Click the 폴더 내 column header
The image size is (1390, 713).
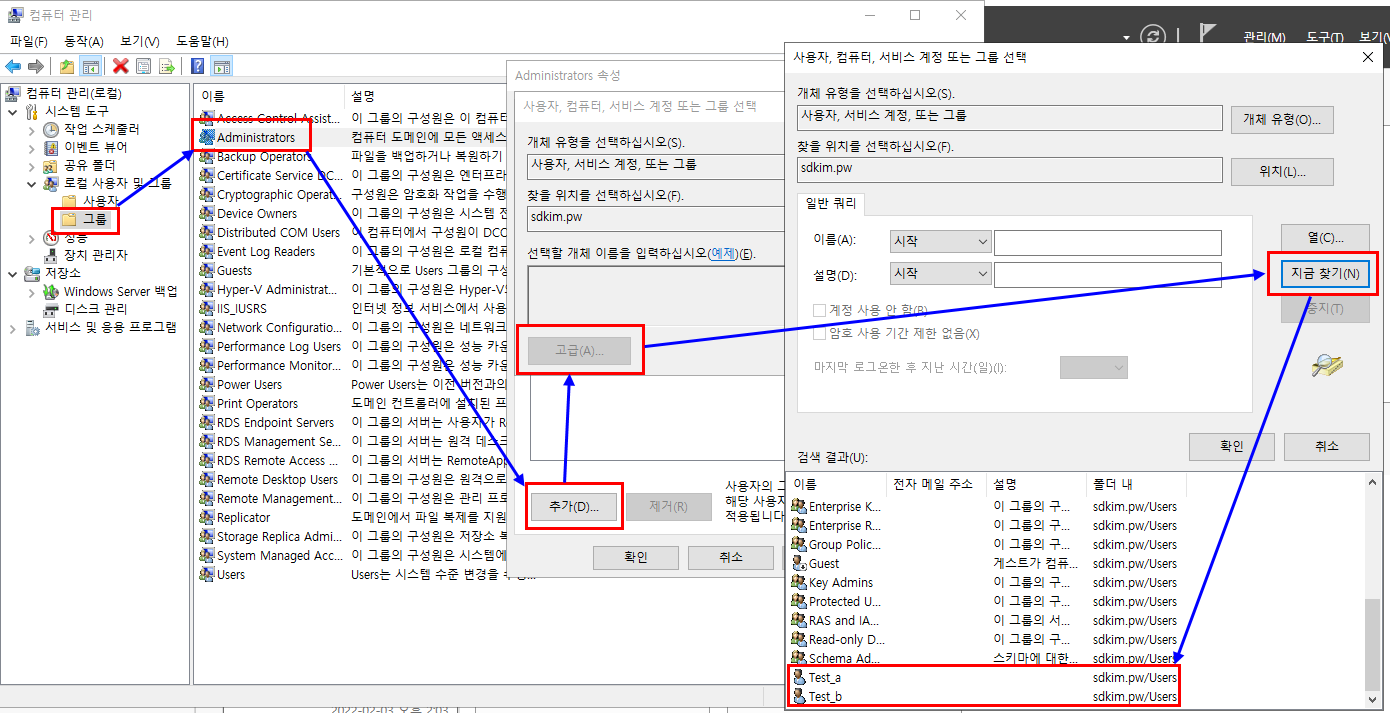(x=1136, y=484)
